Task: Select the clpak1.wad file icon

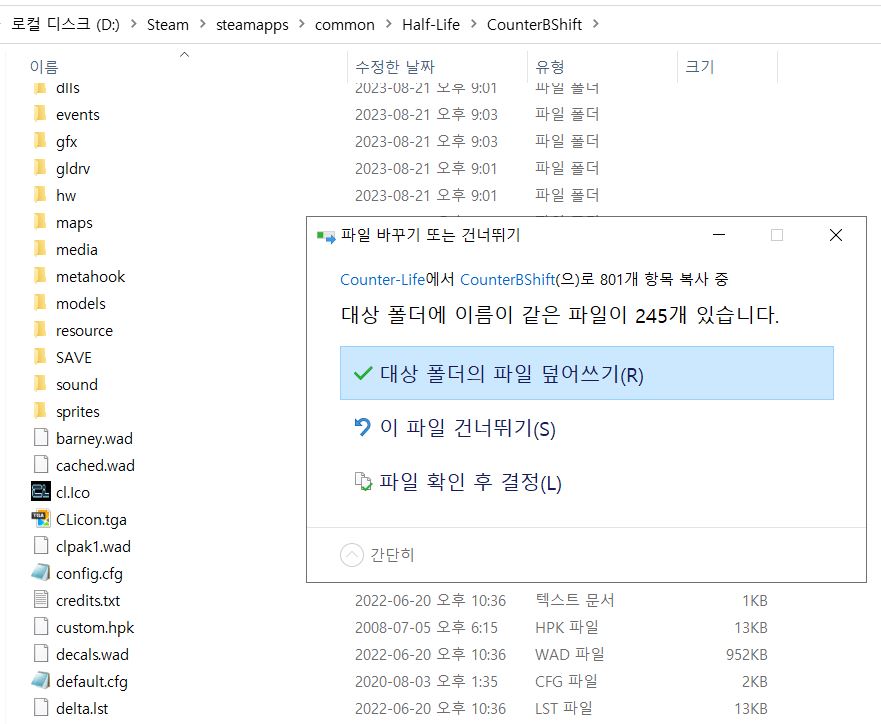Action: point(41,545)
